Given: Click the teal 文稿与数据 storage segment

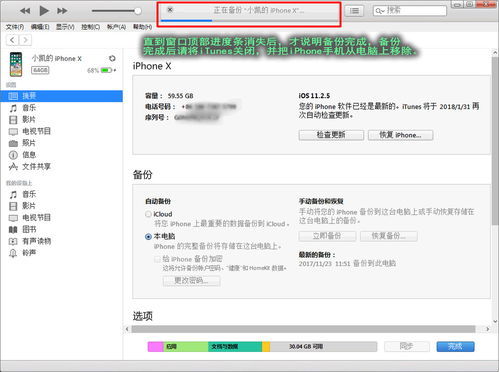Looking at the screenshot, I should [x=235, y=347].
